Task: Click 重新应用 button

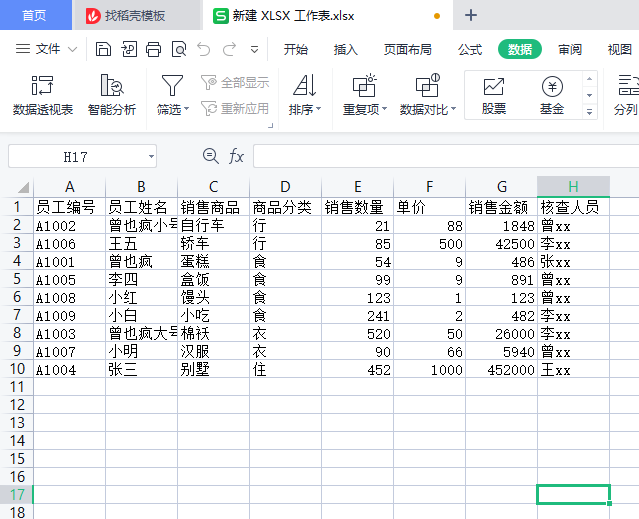Action: [x=235, y=109]
